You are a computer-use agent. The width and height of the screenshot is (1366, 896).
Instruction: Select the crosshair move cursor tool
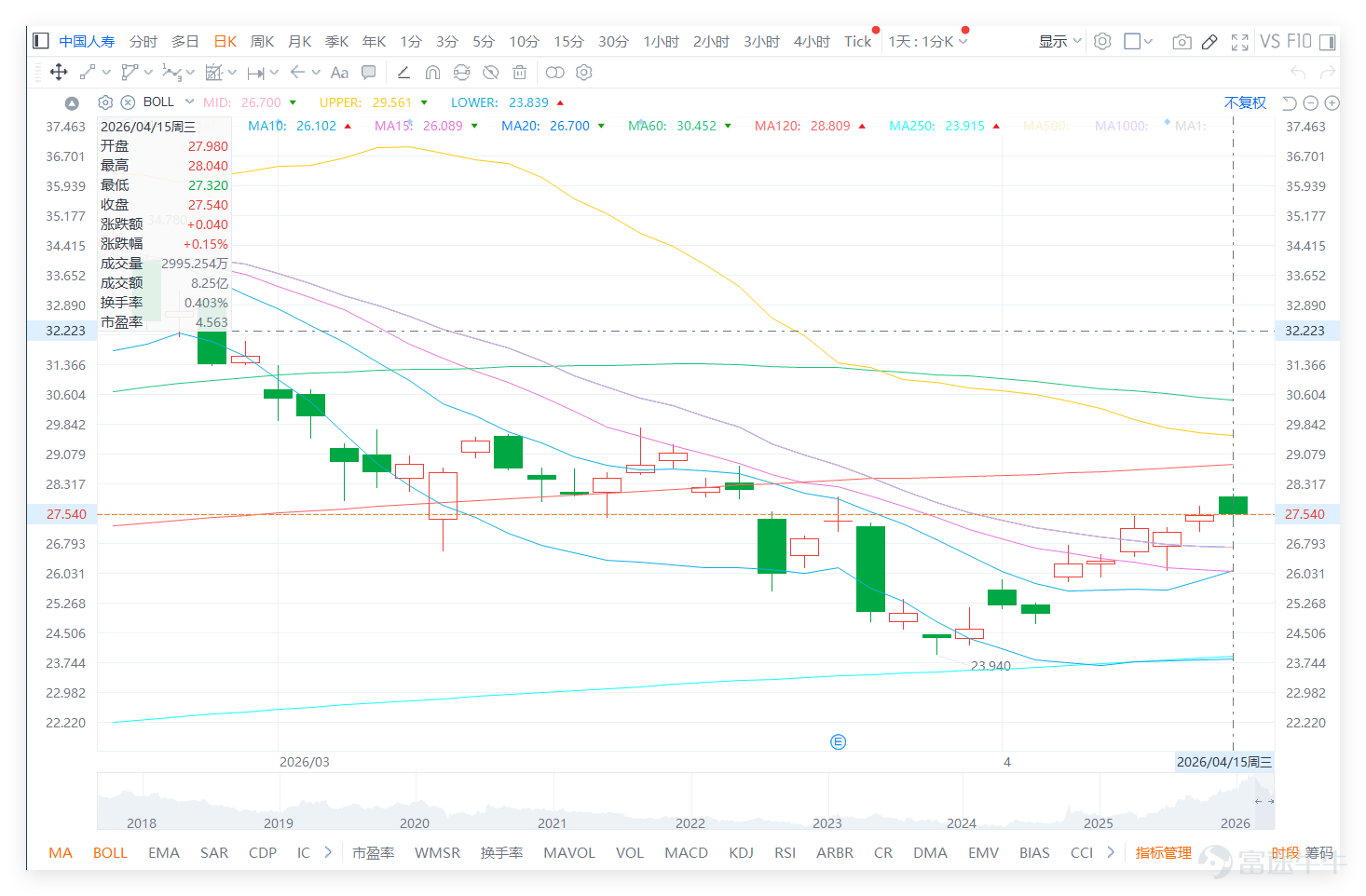click(59, 72)
